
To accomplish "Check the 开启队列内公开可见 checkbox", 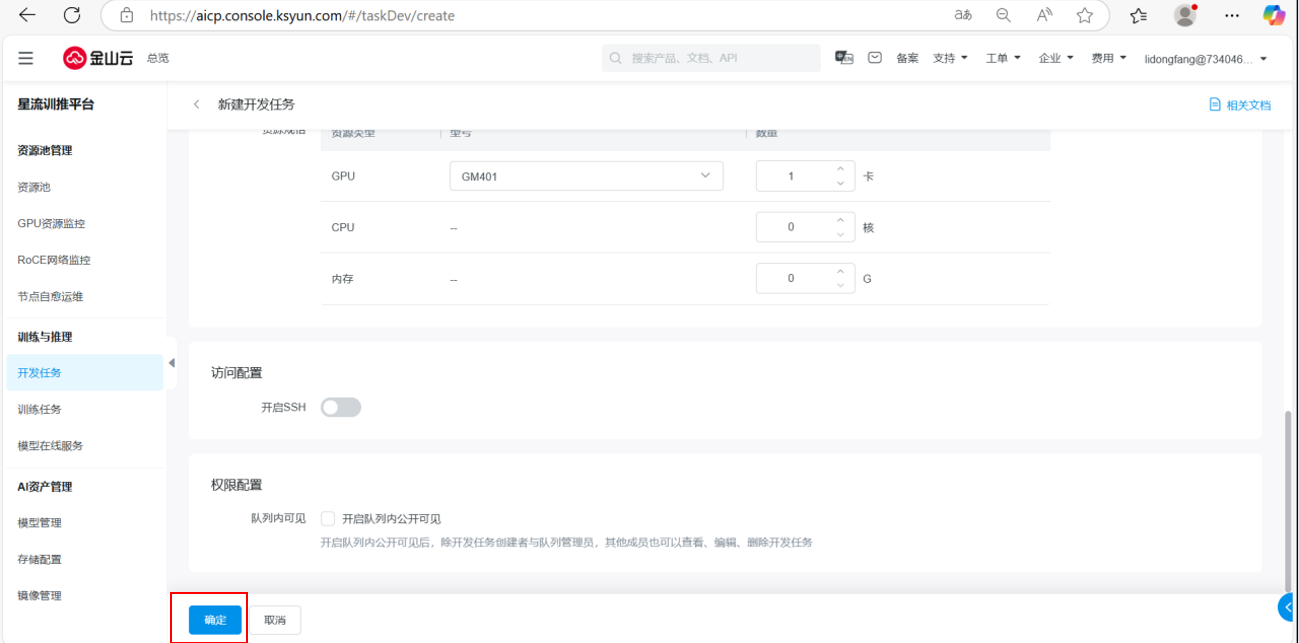I will click(x=328, y=518).
